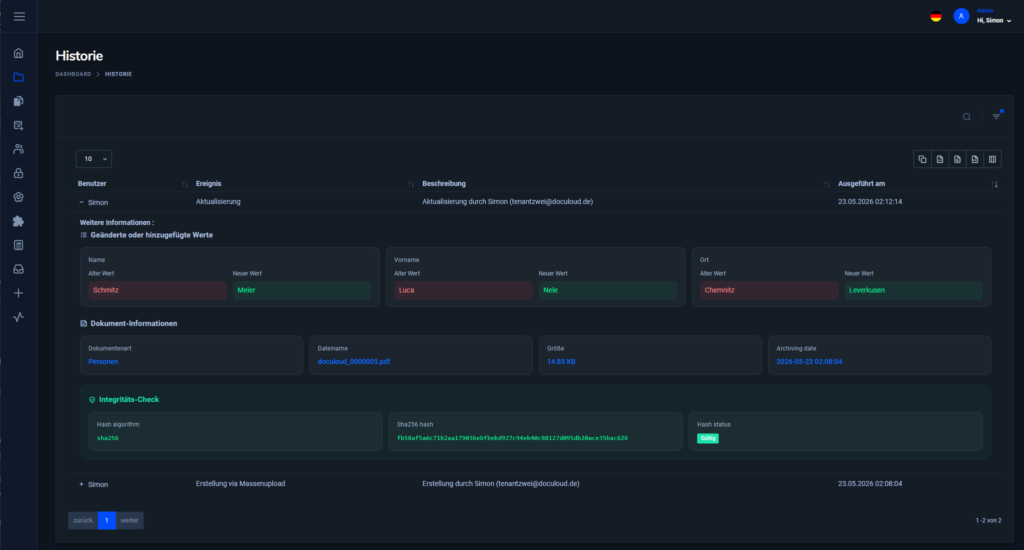Copy table data with the copy icon
Viewport: 1024px width, 550px height.
pos(922,159)
